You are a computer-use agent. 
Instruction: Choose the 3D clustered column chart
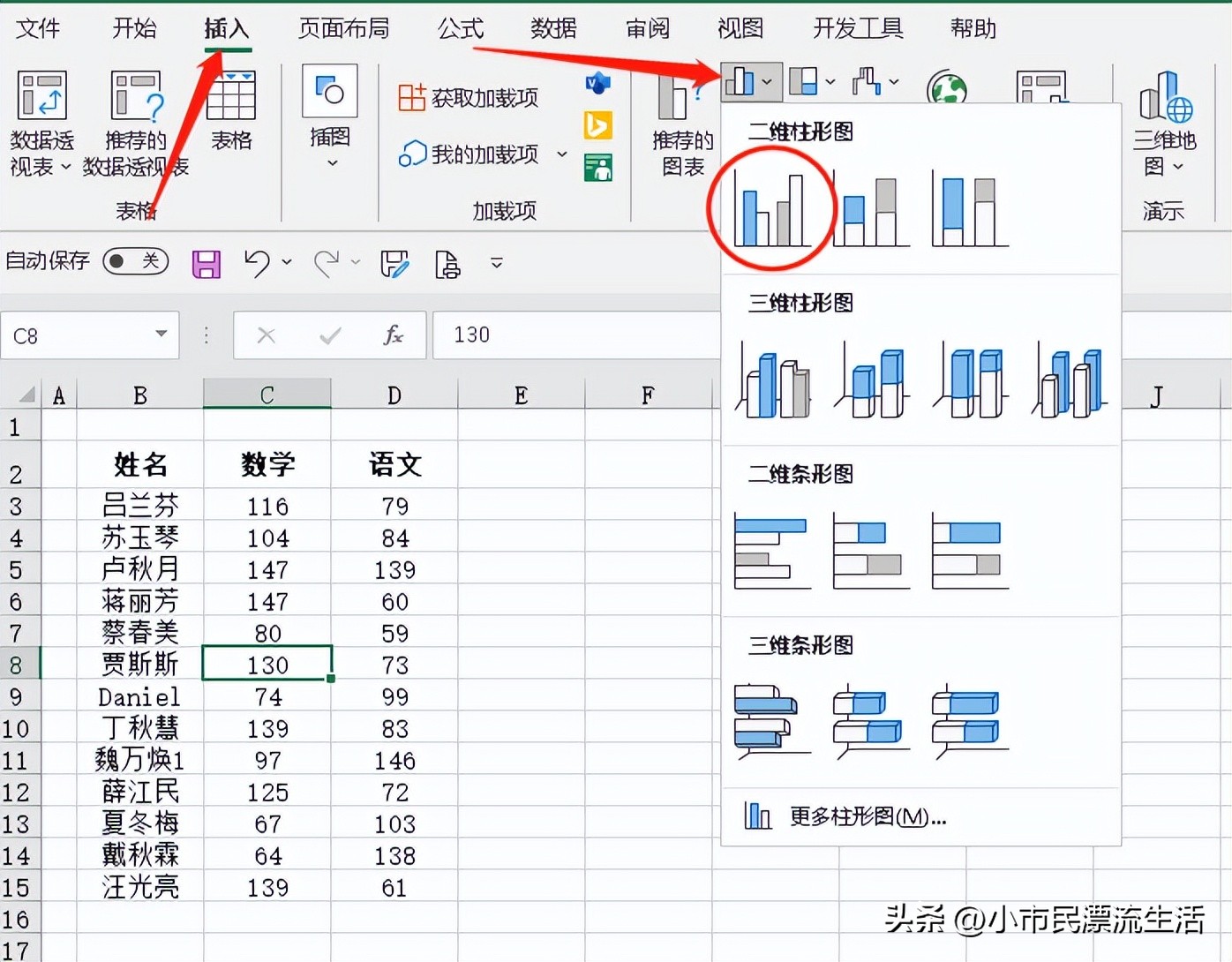pyautogui.click(x=773, y=380)
